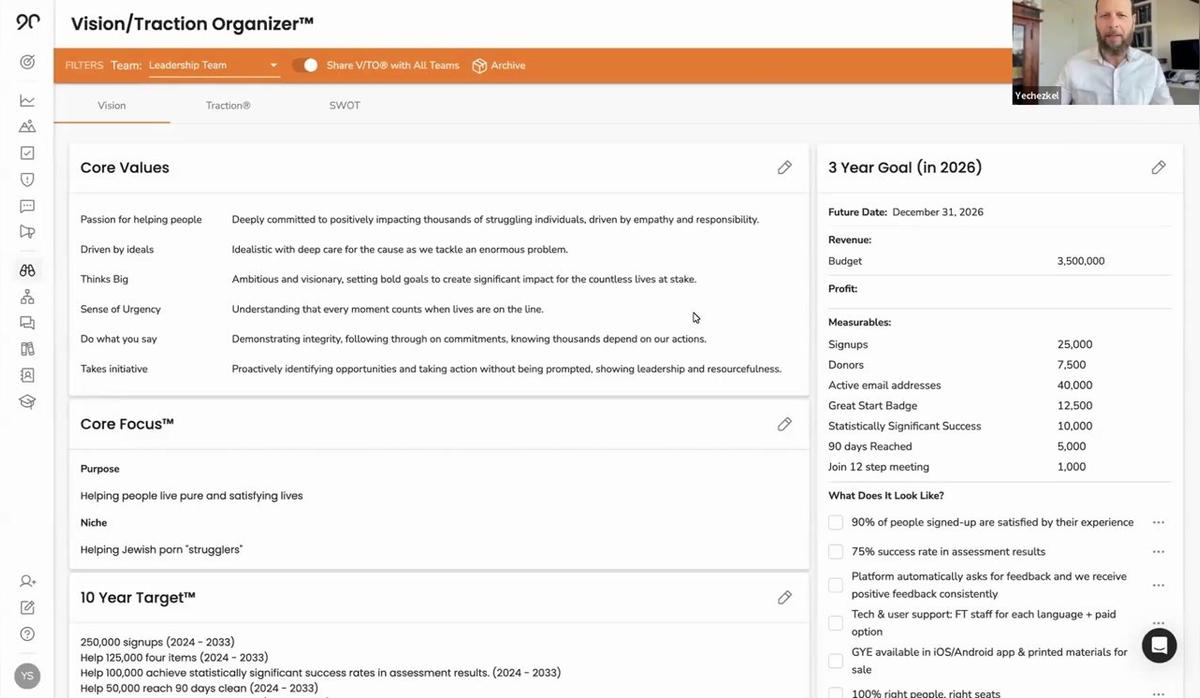The image size is (1200, 698).
Task: Click 'Sense of Urgency' core value
Action: [121, 310]
